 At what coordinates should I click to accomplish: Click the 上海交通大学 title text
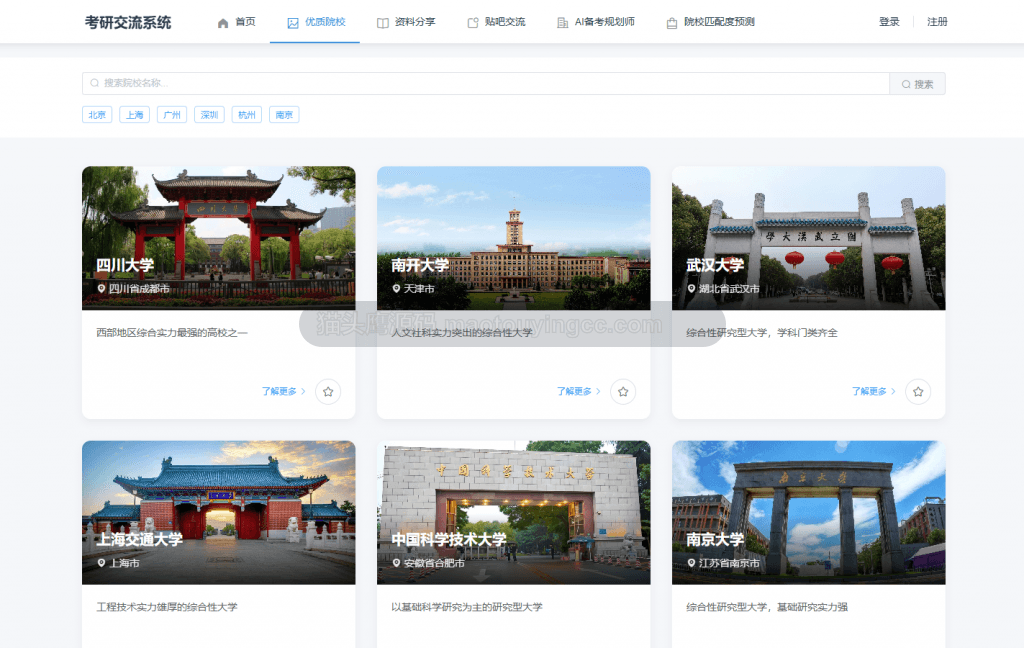(x=139, y=540)
